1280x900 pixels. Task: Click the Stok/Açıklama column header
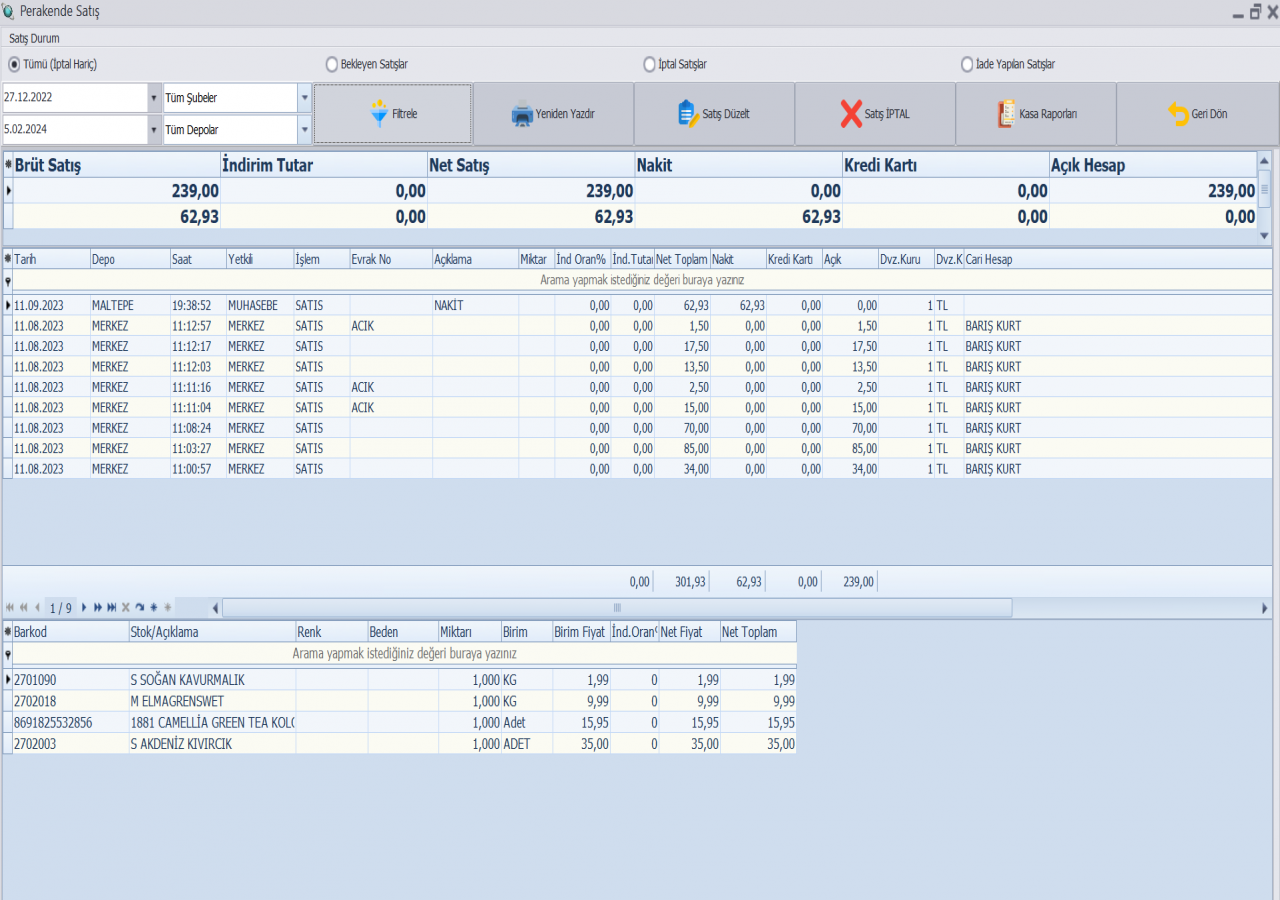pos(212,632)
